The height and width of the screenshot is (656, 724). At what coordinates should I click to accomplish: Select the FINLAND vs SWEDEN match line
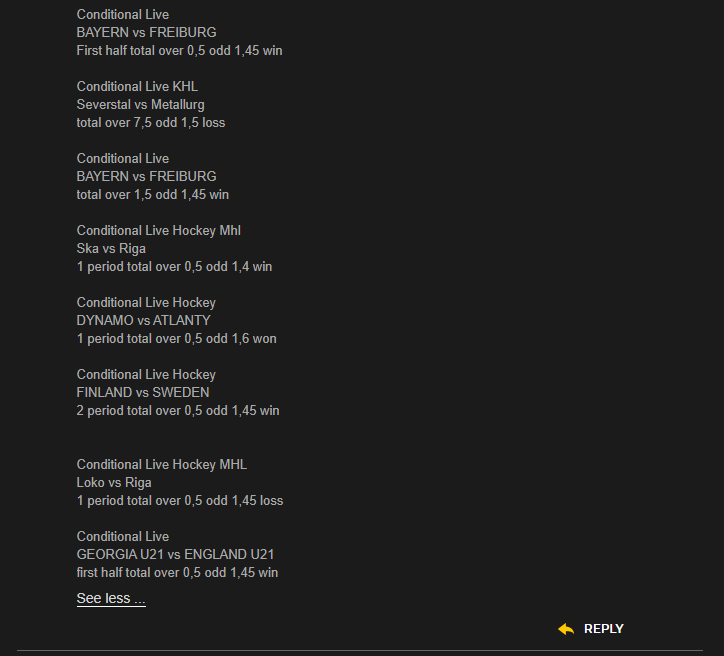[143, 392]
